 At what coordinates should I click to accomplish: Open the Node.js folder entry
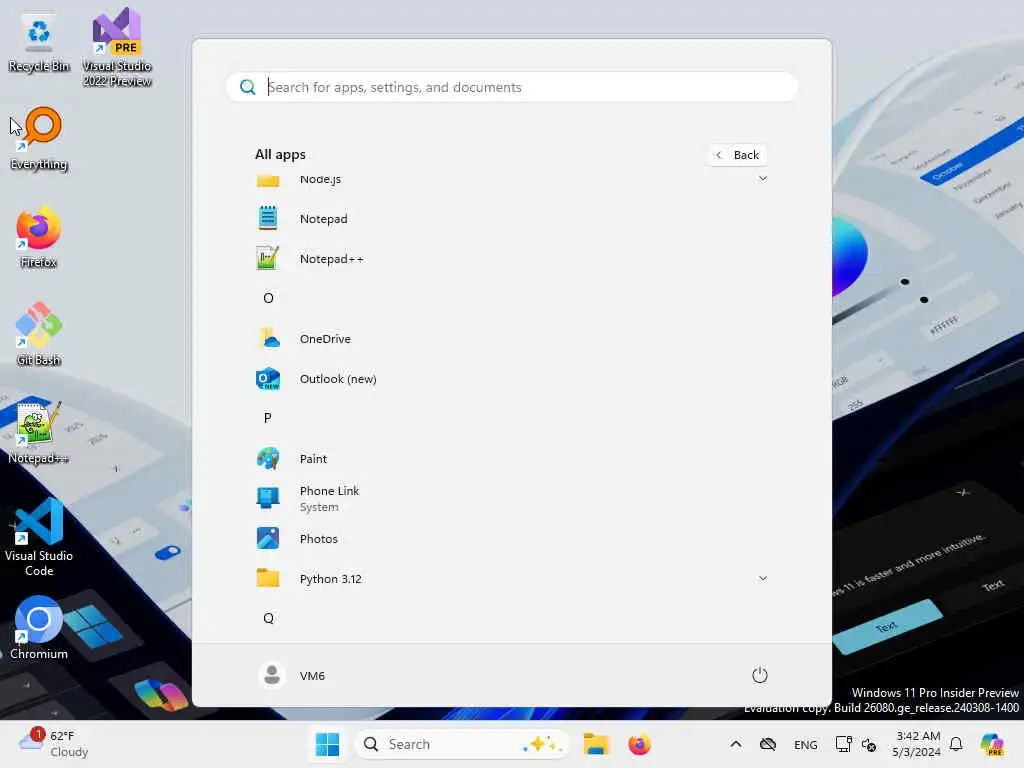coord(511,179)
